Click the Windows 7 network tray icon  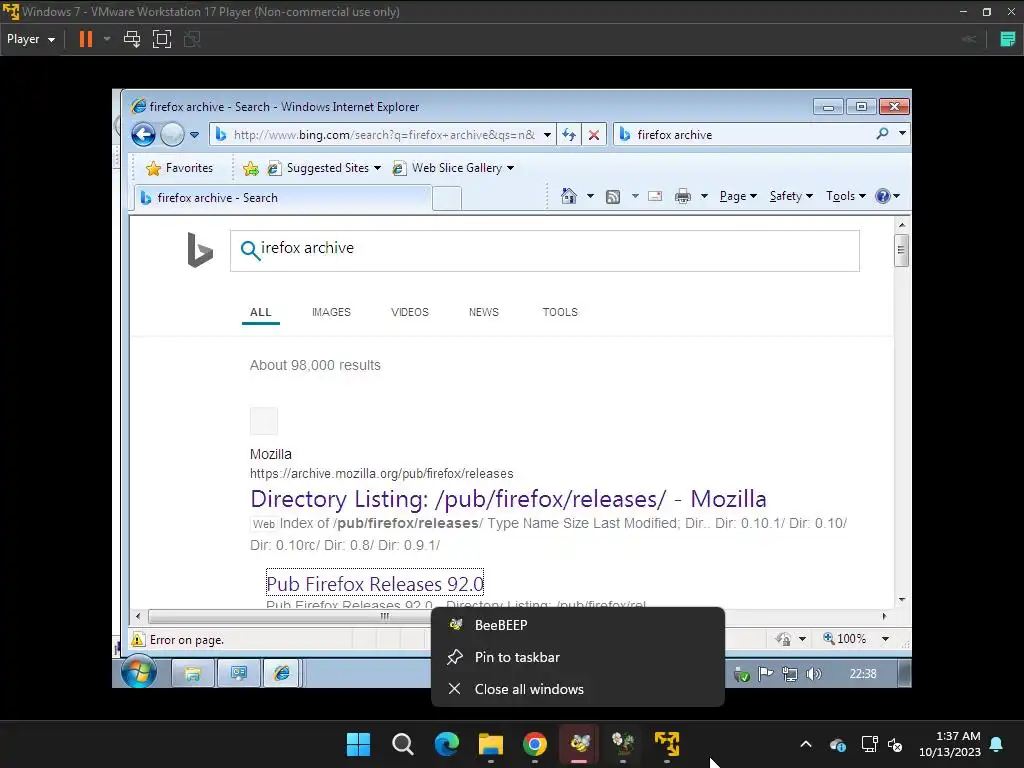tap(790, 674)
